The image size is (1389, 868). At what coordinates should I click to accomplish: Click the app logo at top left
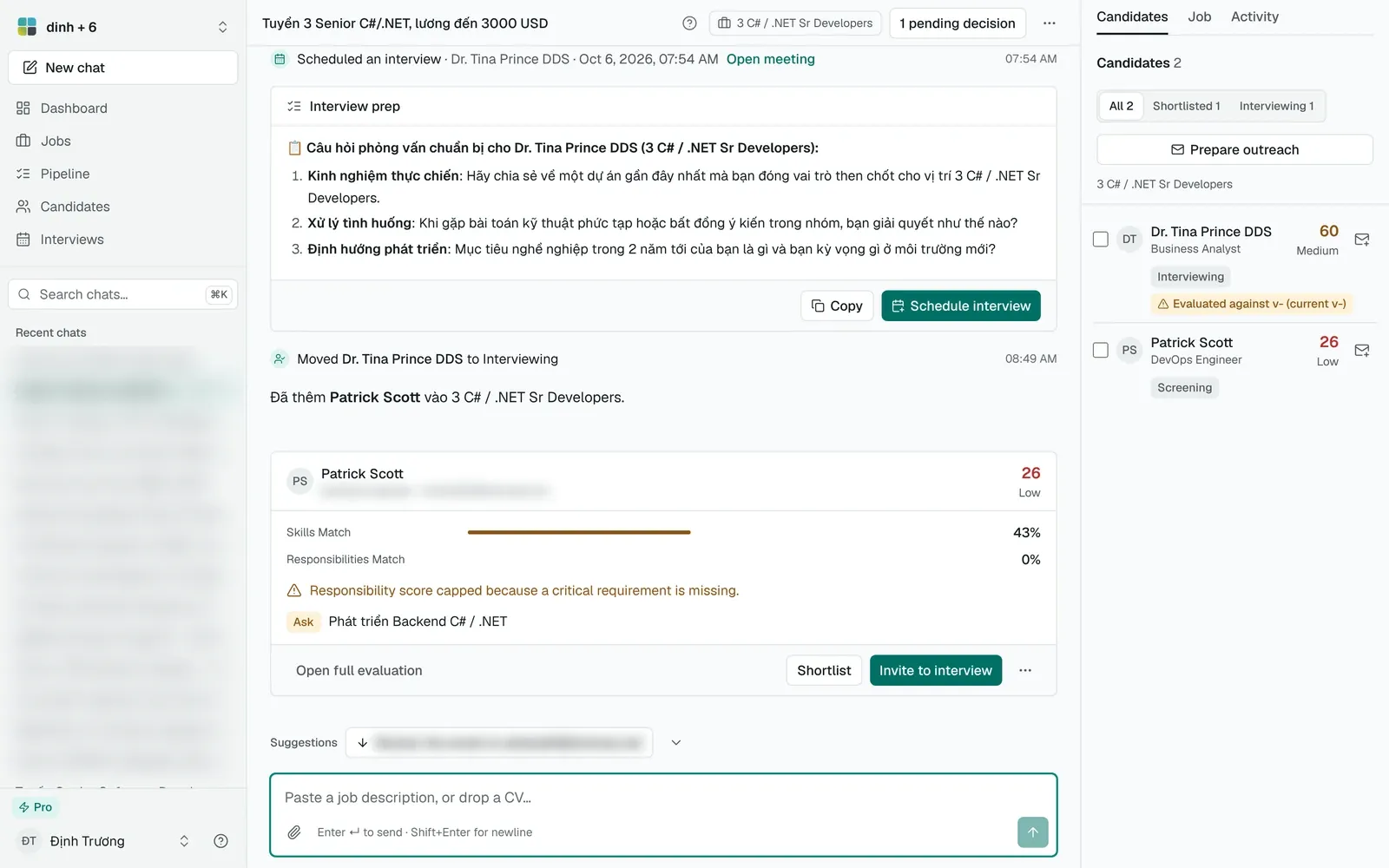tap(27, 27)
